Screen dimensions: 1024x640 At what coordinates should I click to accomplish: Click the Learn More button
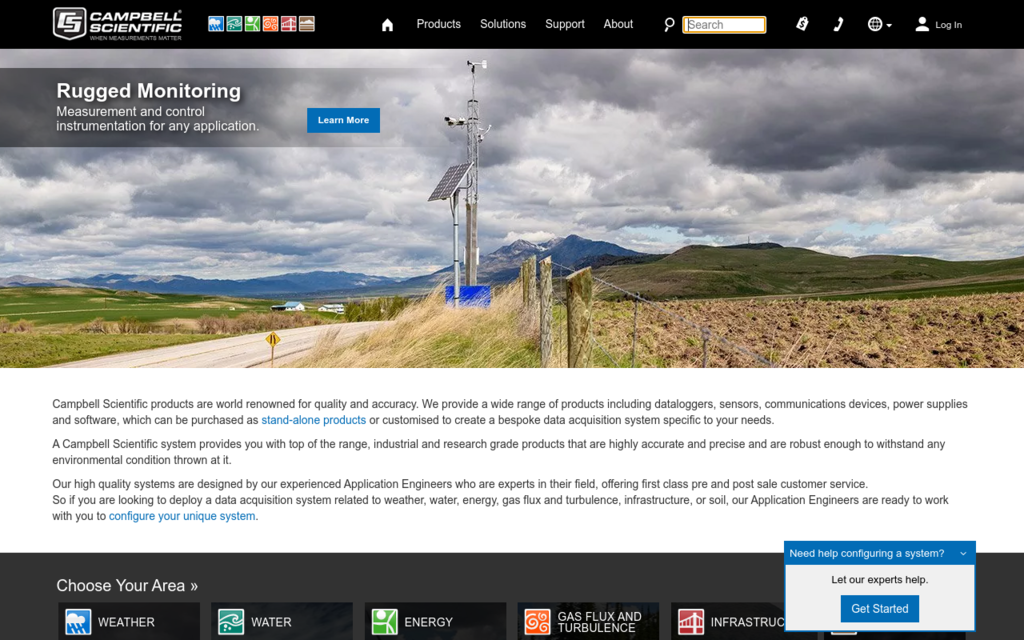click(x=343, y=120)
